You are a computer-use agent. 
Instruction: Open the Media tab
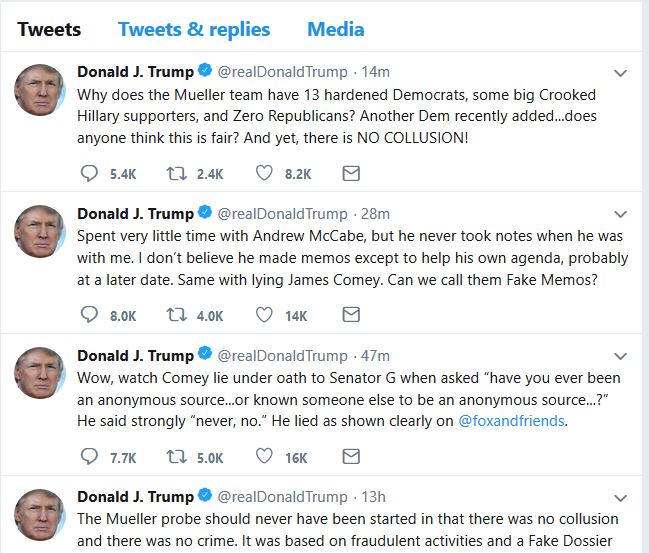[x=335, y=29]
